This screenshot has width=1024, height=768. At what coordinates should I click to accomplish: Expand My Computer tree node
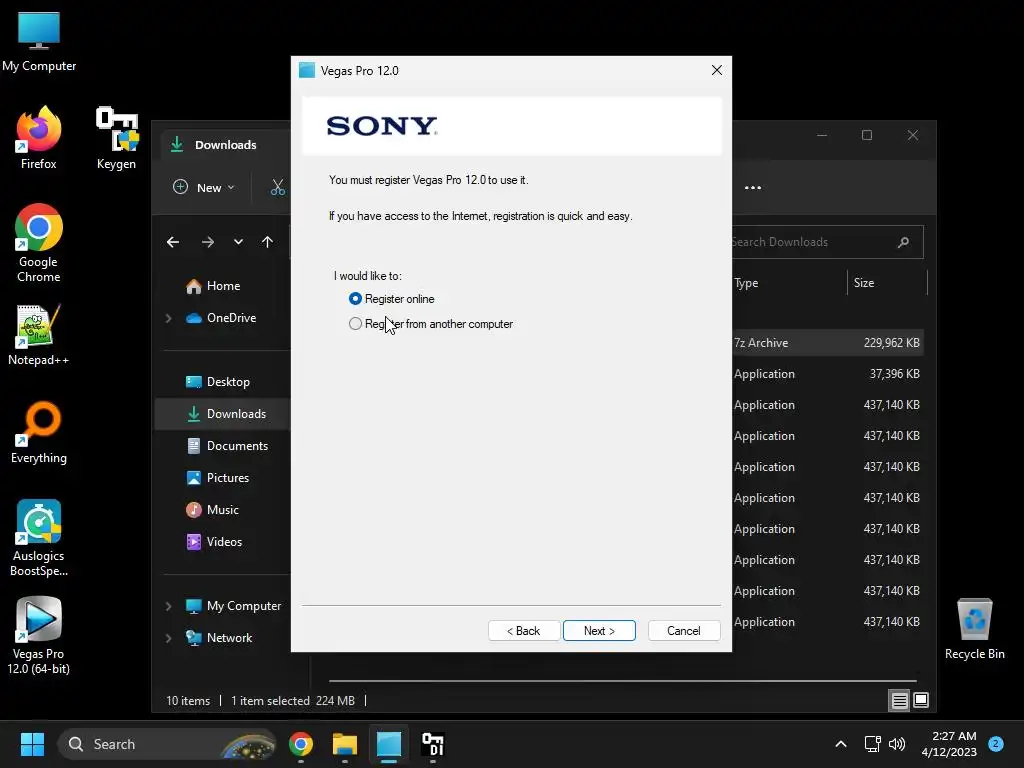pyautogui.click(x=168, y=606)
